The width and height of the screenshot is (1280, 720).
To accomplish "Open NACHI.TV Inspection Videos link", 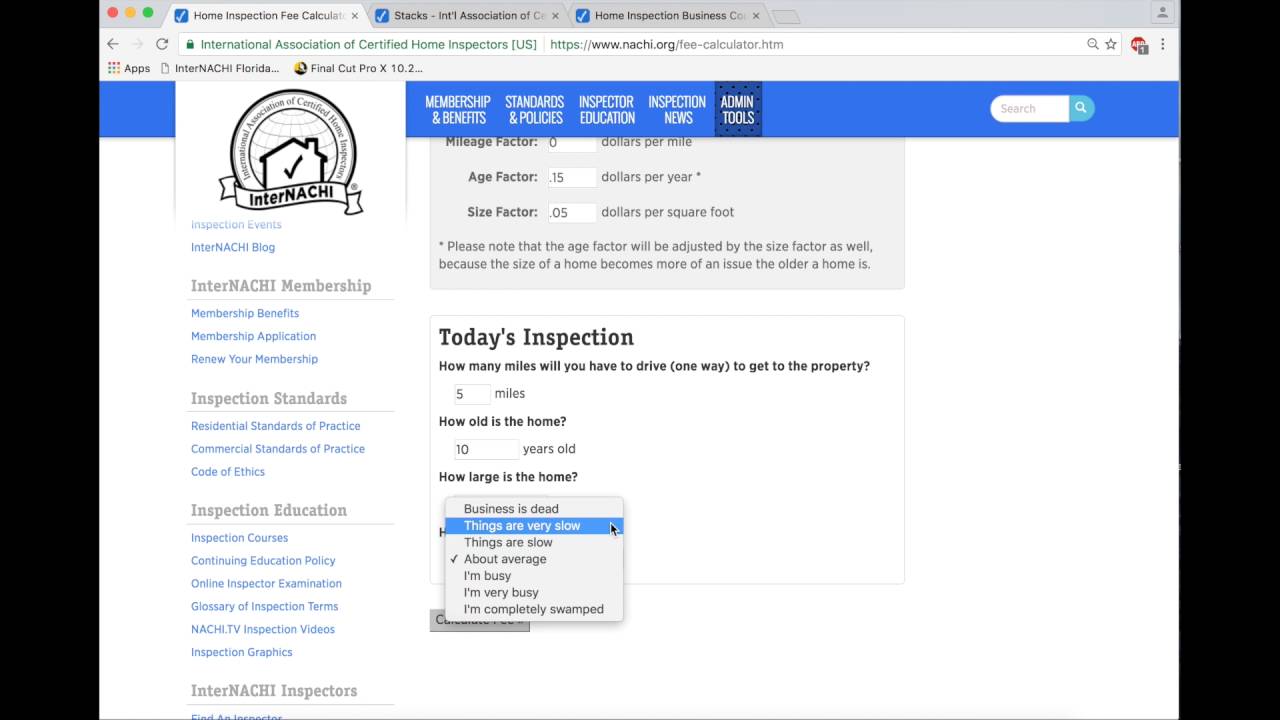I will click(263, 629).
